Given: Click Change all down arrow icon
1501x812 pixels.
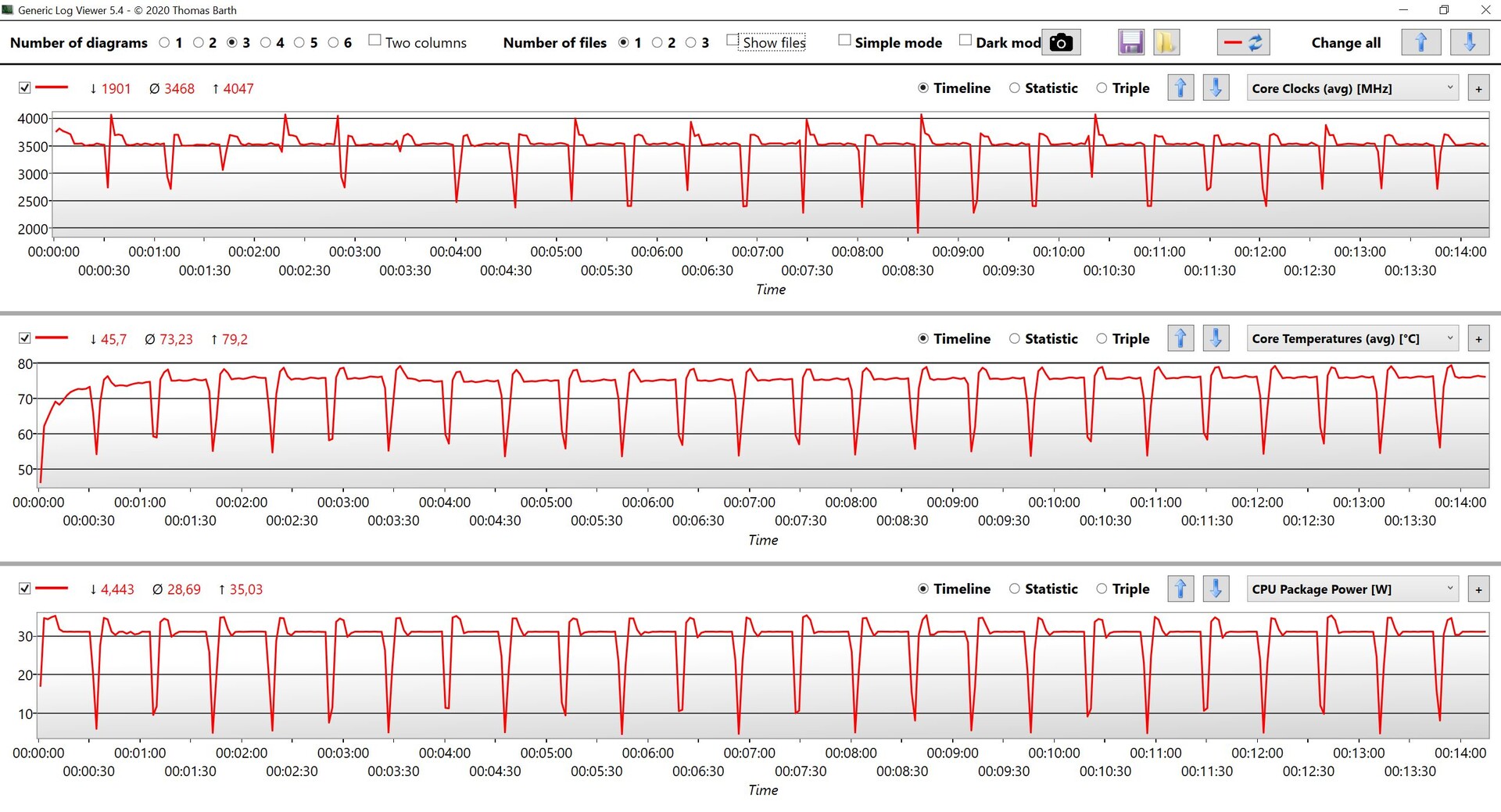Looking at the screenshot, I should (1470, 42).
